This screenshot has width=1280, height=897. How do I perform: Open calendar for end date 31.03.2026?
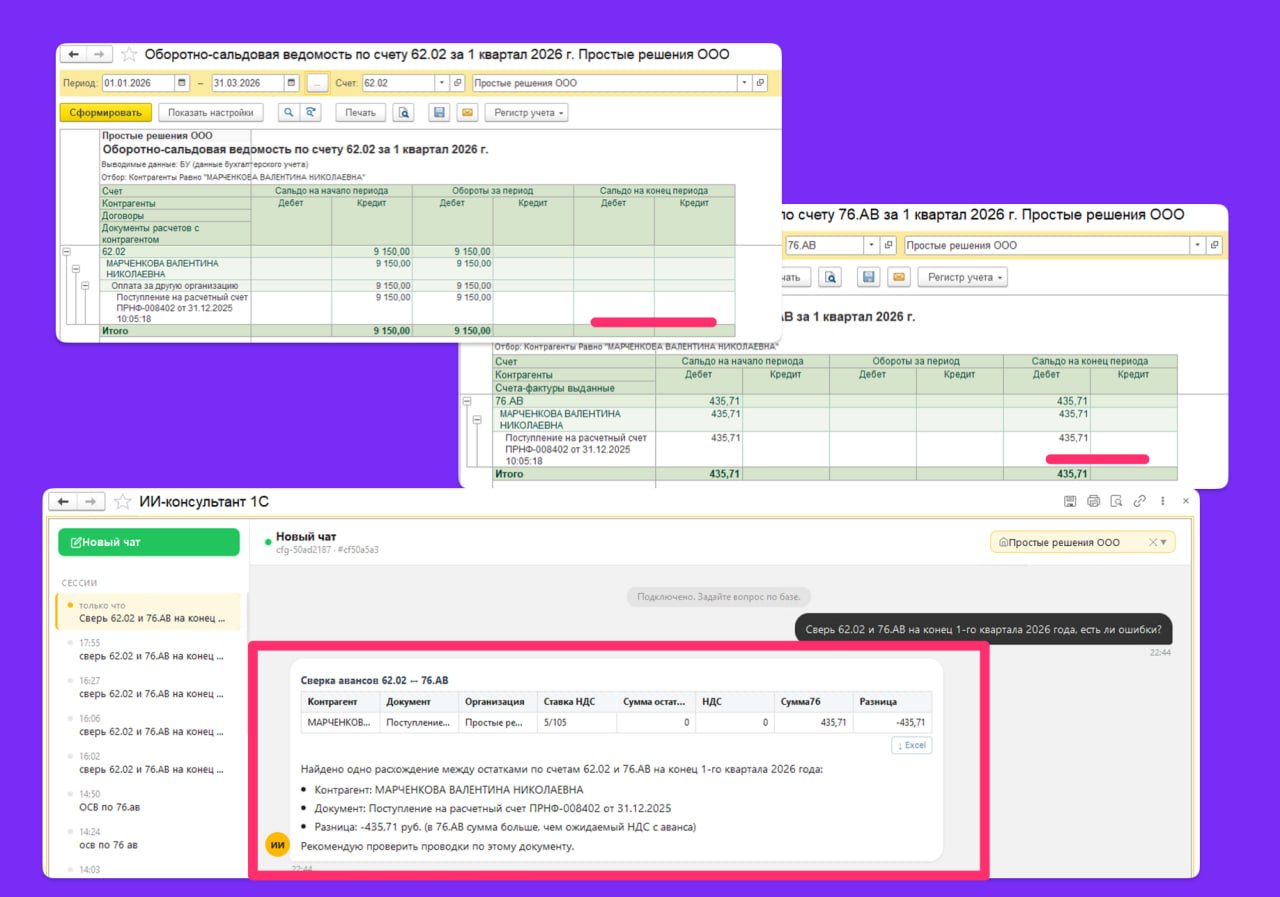[x=292, y=83]
